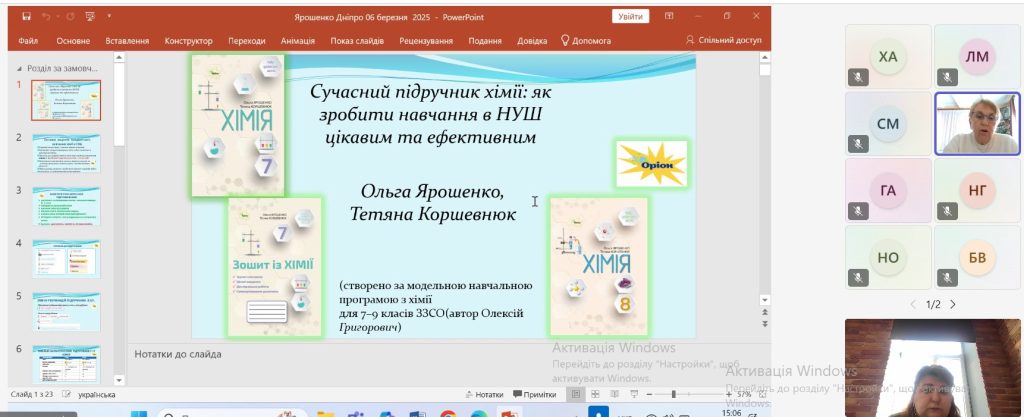
Task: Switch to the Основне ribbon tab
Action: [x=73, y=40]
